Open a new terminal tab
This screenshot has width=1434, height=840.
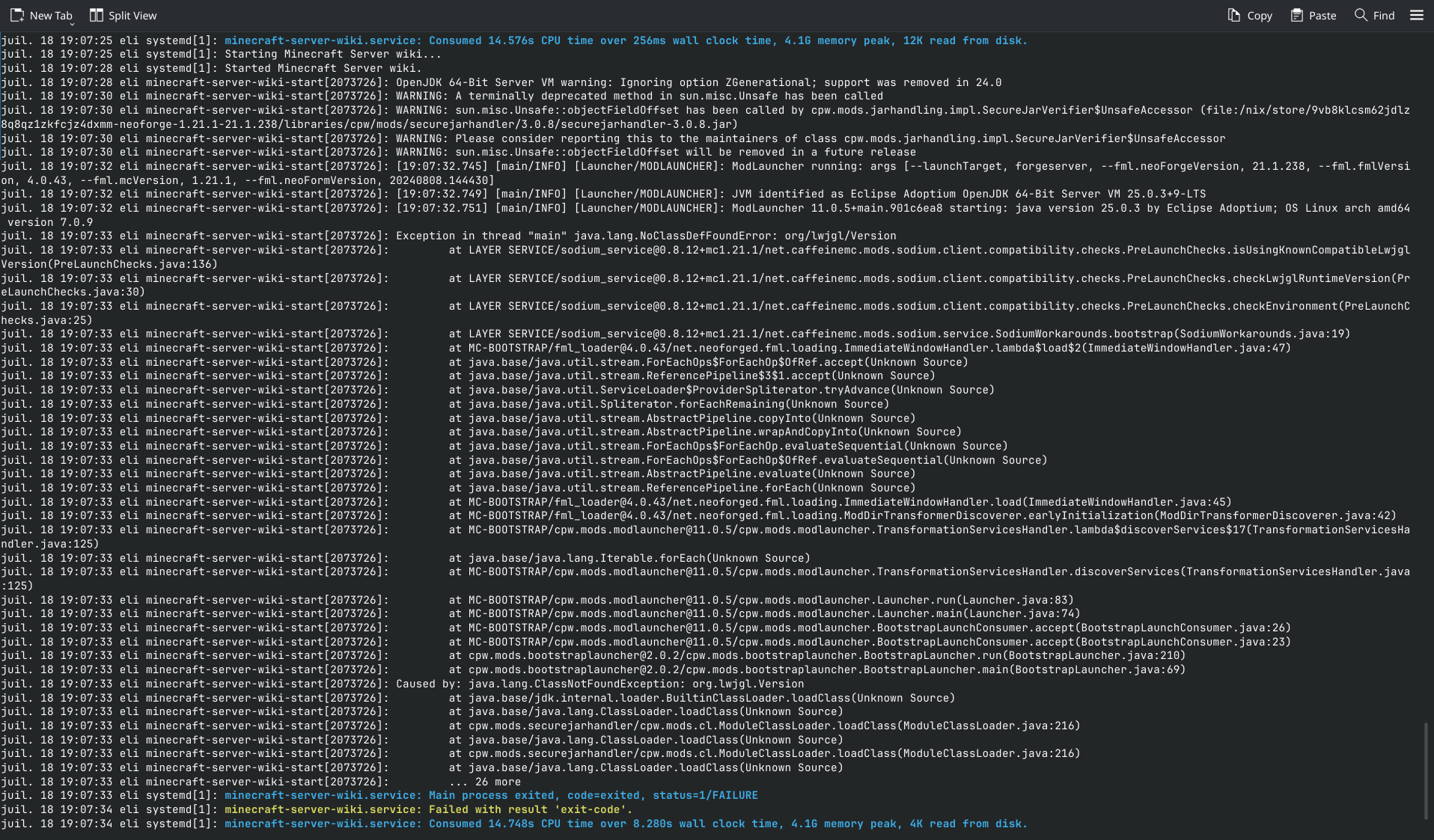(41, 15)
